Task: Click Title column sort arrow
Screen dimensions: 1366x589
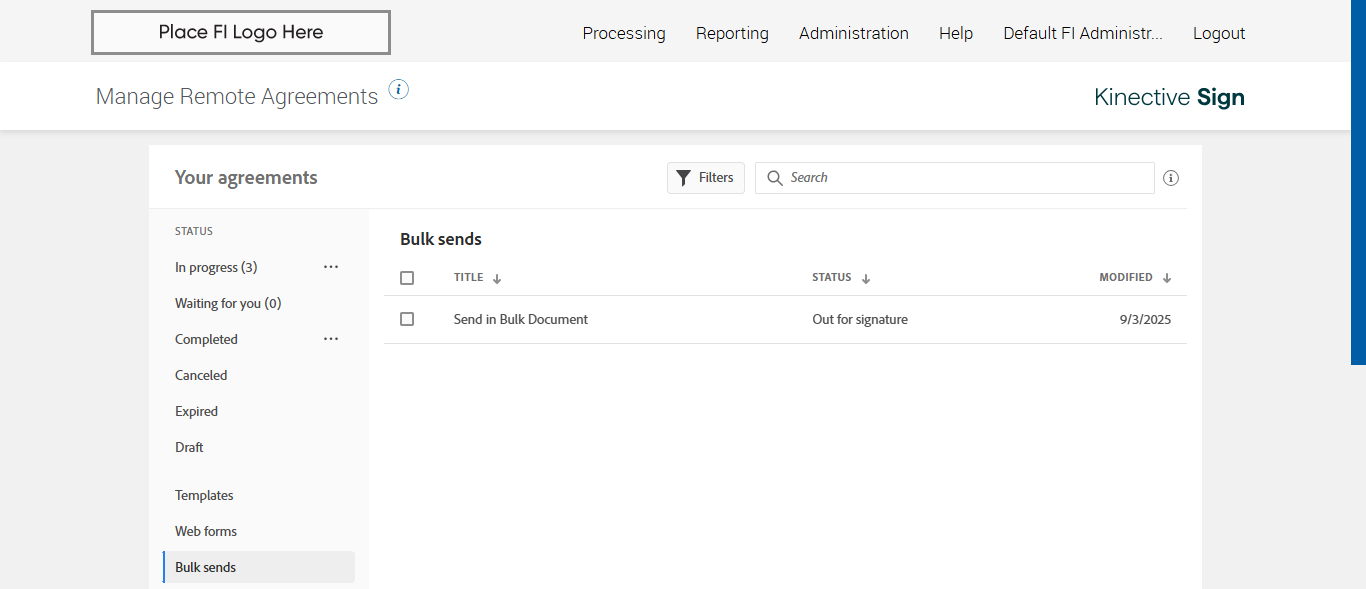Action: click(x=497, y=279)
